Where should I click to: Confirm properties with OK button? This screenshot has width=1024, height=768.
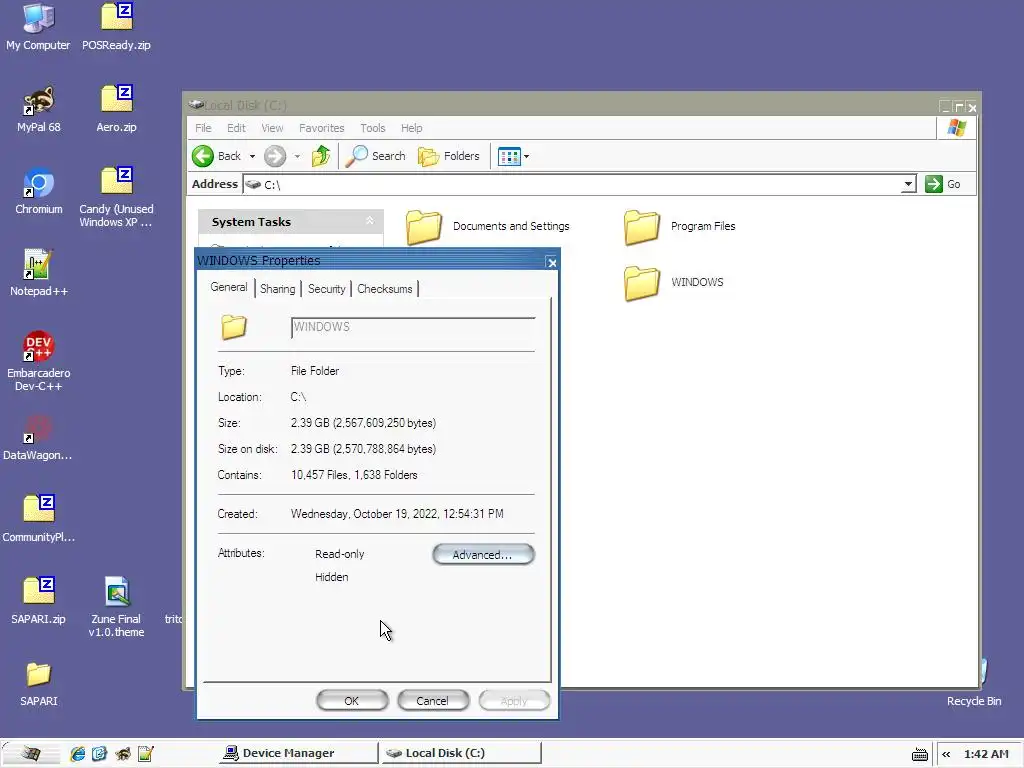tap(352, 701)
